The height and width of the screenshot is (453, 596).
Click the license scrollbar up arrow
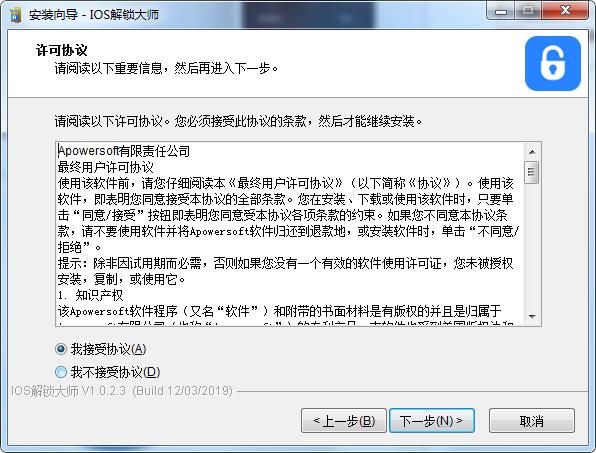[532, 152]
